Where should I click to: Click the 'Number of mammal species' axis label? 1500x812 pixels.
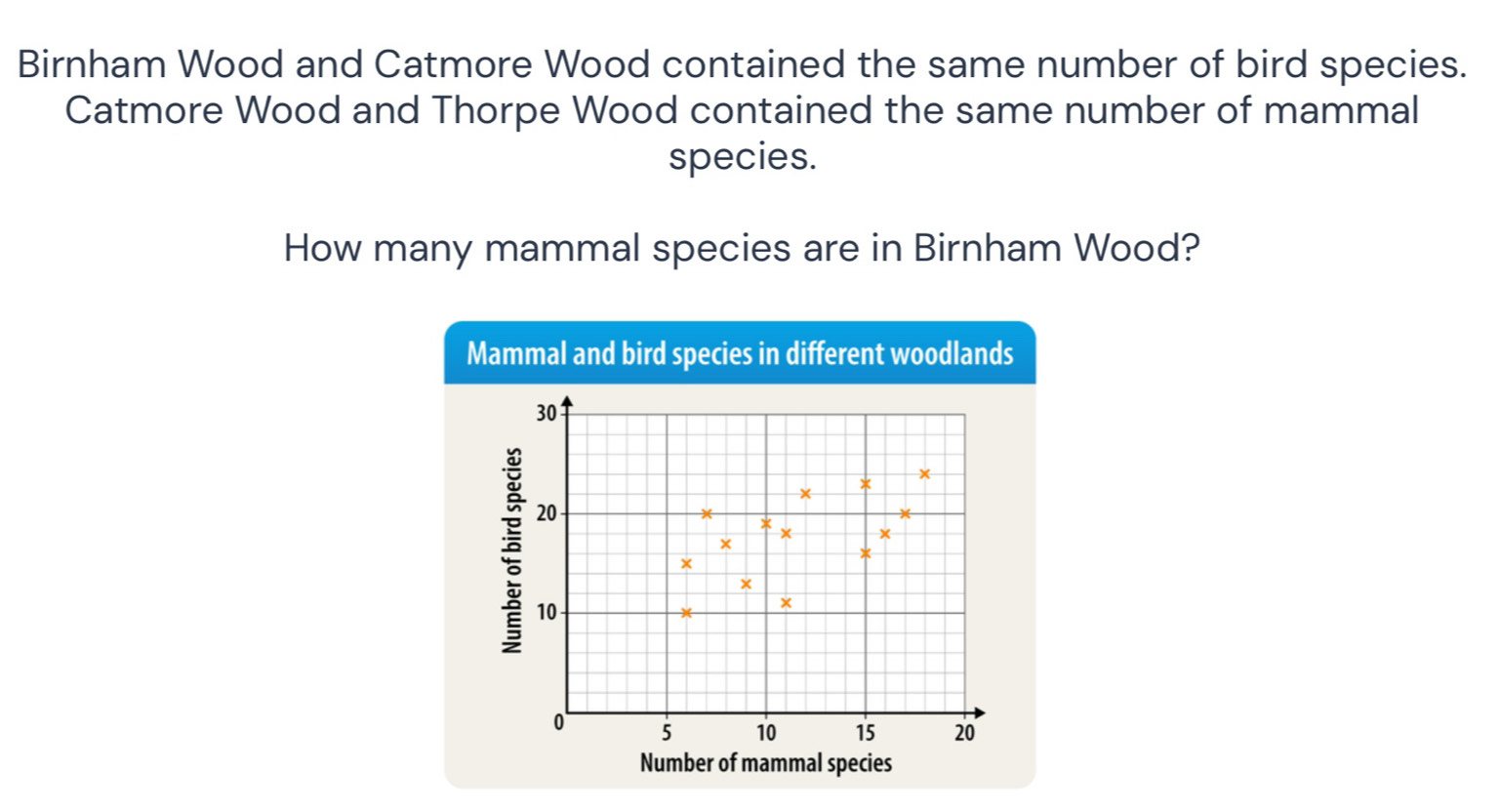pos(765,763)
